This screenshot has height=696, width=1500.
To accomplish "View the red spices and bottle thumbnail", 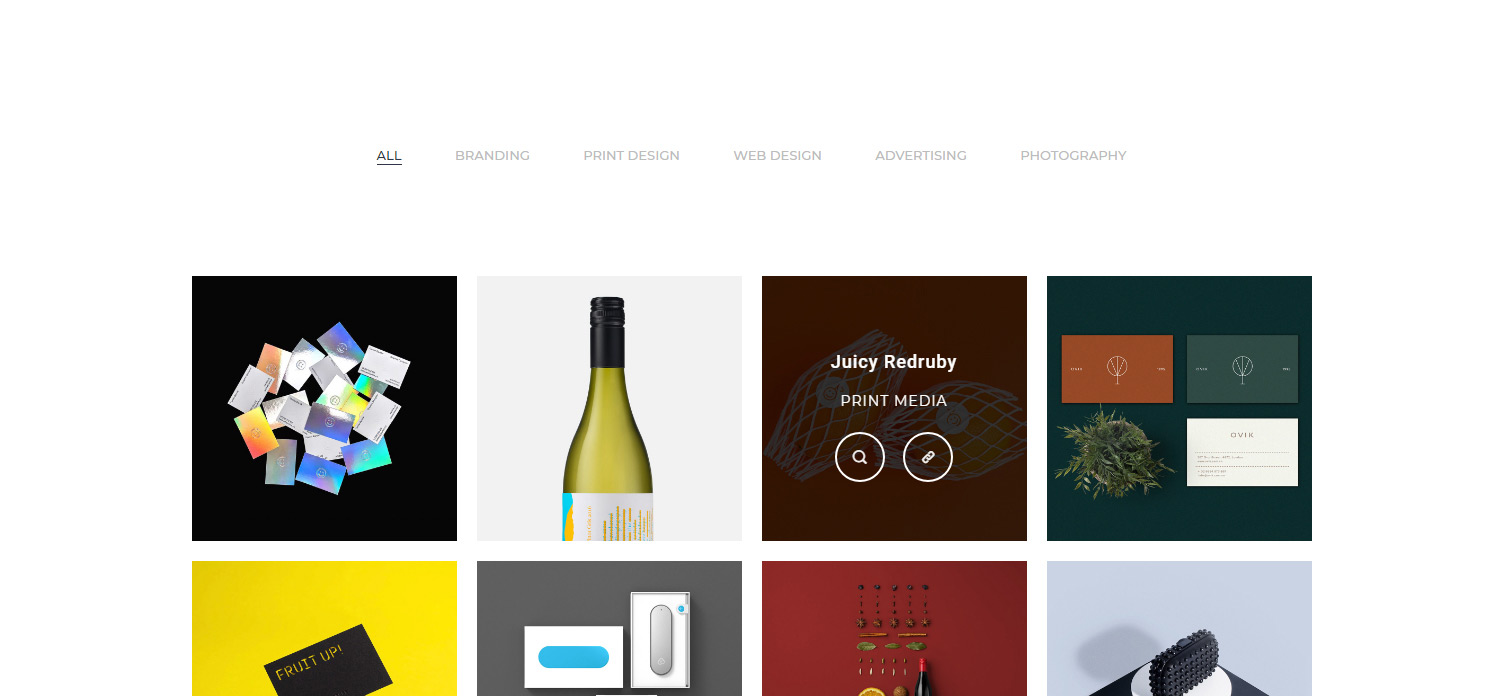I will (x=894, y=628).
